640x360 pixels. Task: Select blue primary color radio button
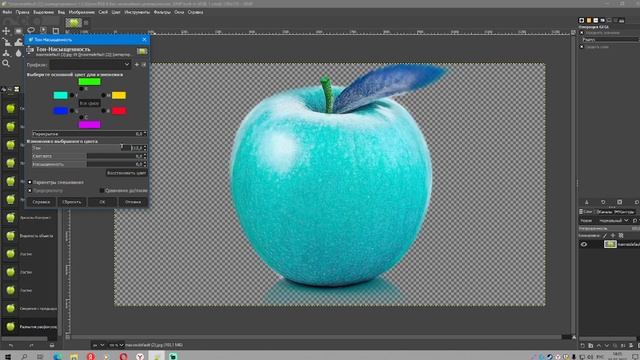(x=72, y=111)
